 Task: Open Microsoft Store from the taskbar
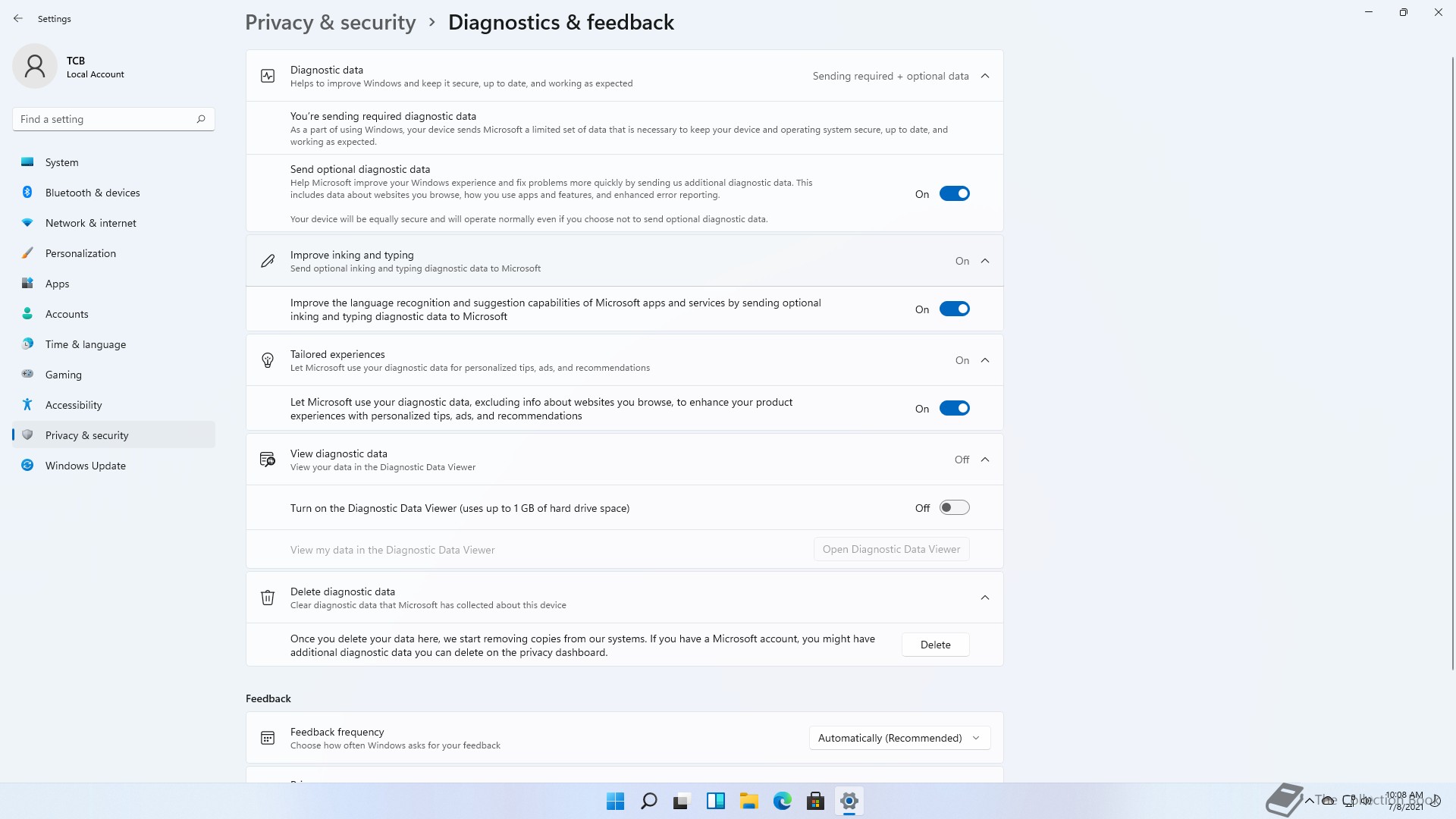coord(815,801)
